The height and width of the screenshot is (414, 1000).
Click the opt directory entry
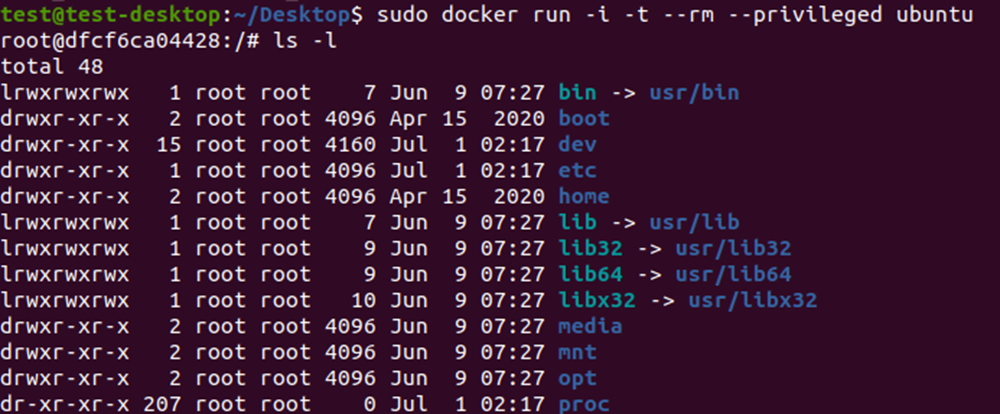[x=577, y=379]
